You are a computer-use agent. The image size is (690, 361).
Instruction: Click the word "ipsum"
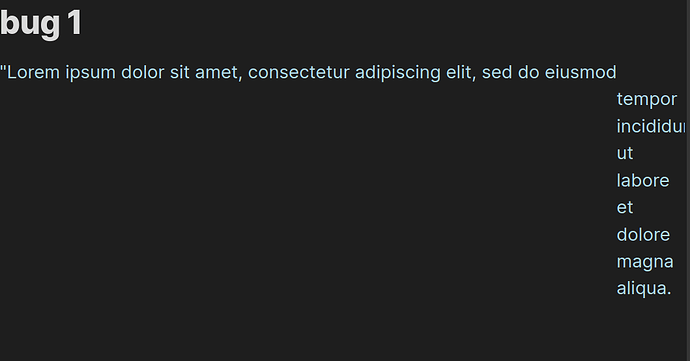click(x=91, y=73)
